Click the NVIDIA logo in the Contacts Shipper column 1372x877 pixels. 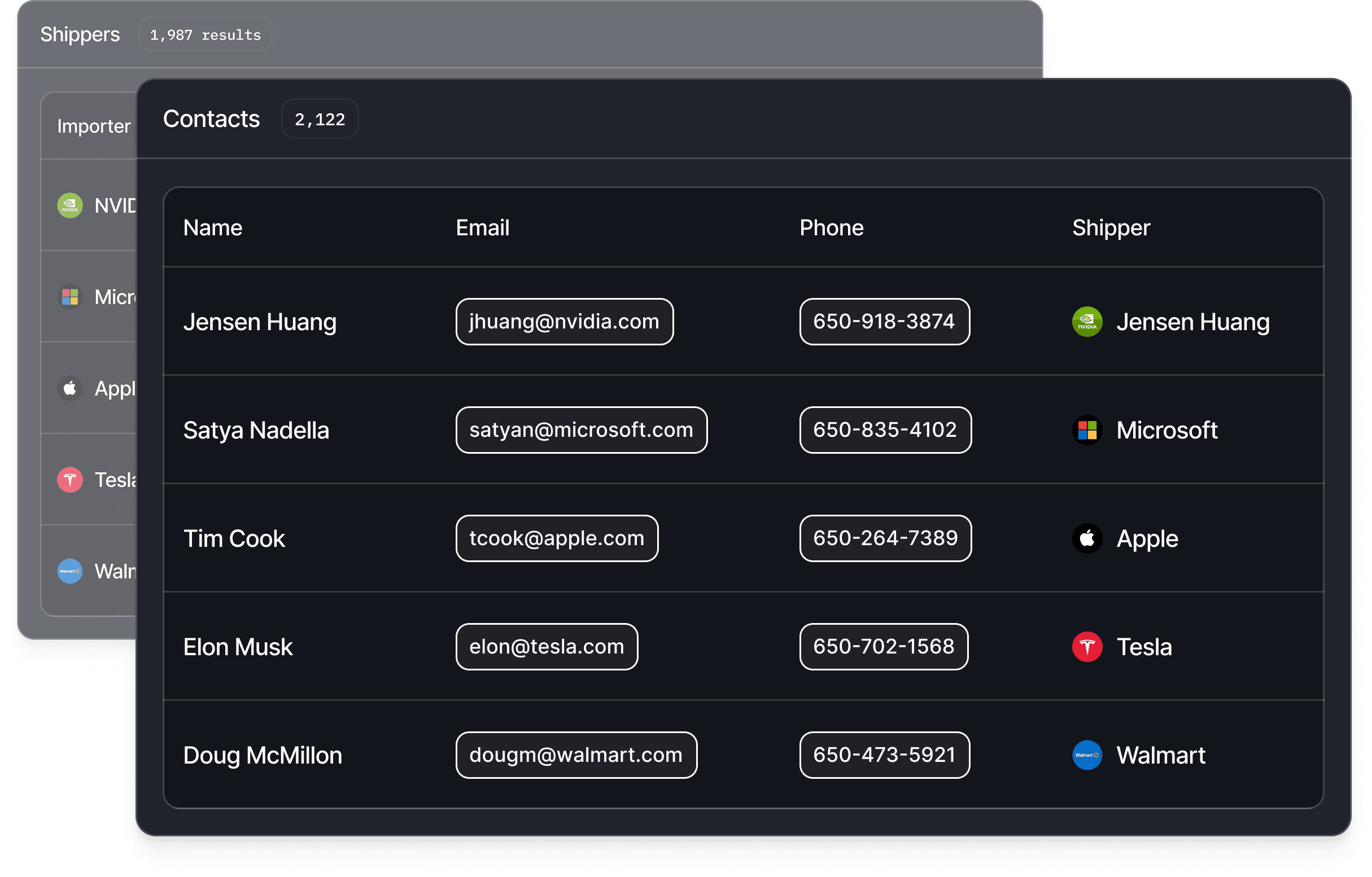[x=1087, y=322]
